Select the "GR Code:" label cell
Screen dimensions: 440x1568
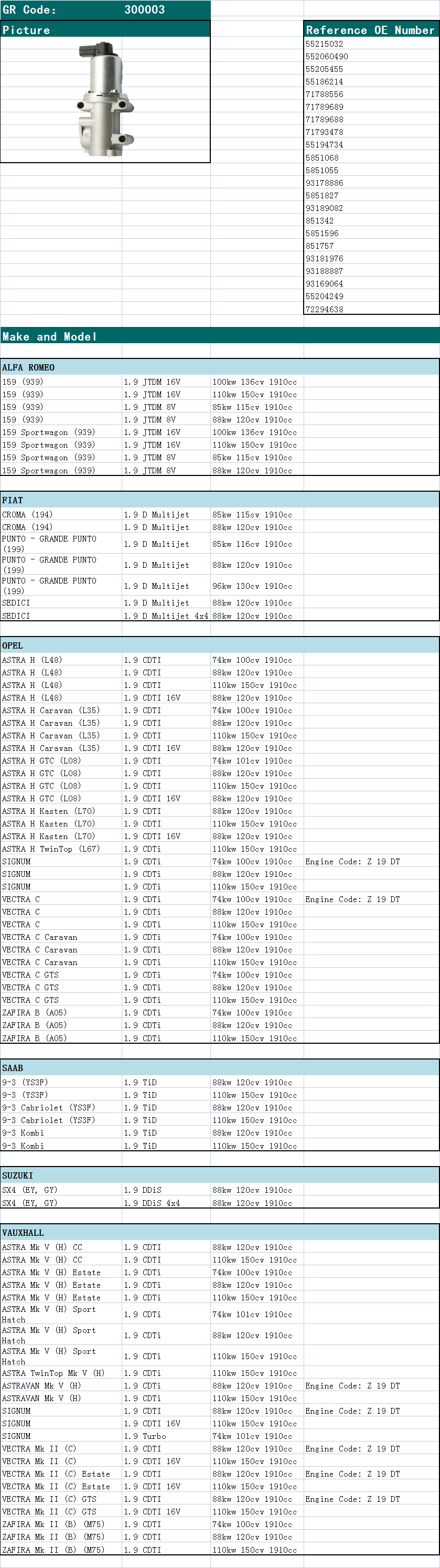29,10
